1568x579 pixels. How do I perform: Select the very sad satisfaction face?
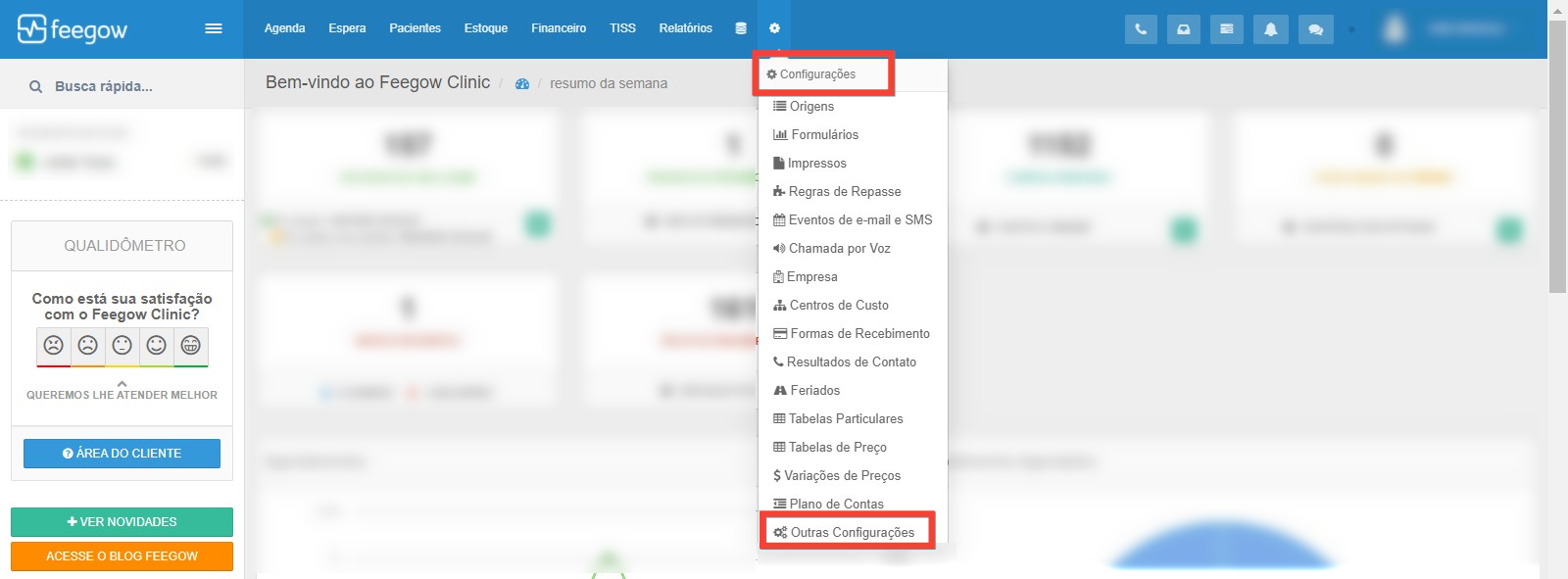coord(54,346)
